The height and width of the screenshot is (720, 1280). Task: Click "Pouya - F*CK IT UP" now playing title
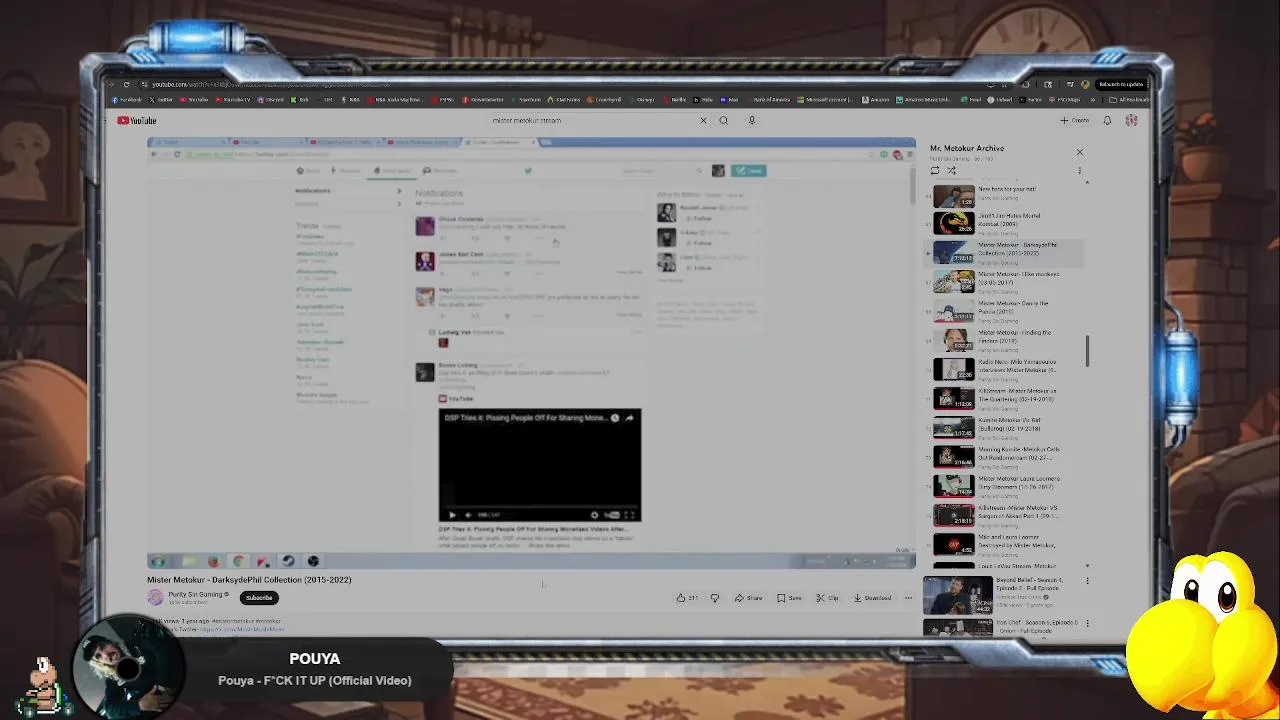point(315,680)
